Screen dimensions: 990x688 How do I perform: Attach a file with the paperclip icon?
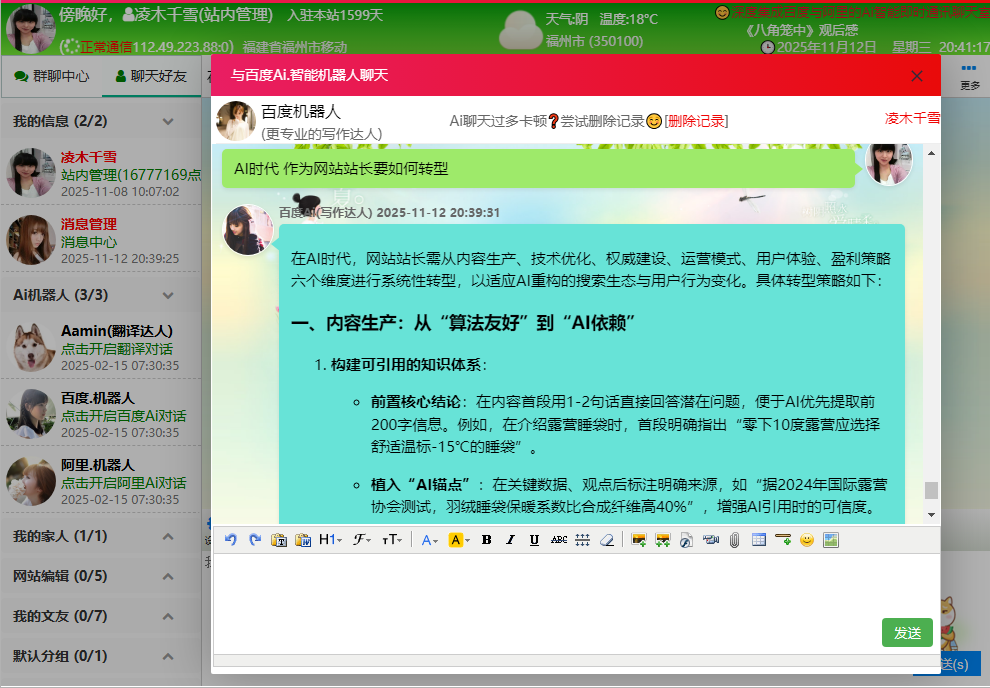tap(736, 540)
